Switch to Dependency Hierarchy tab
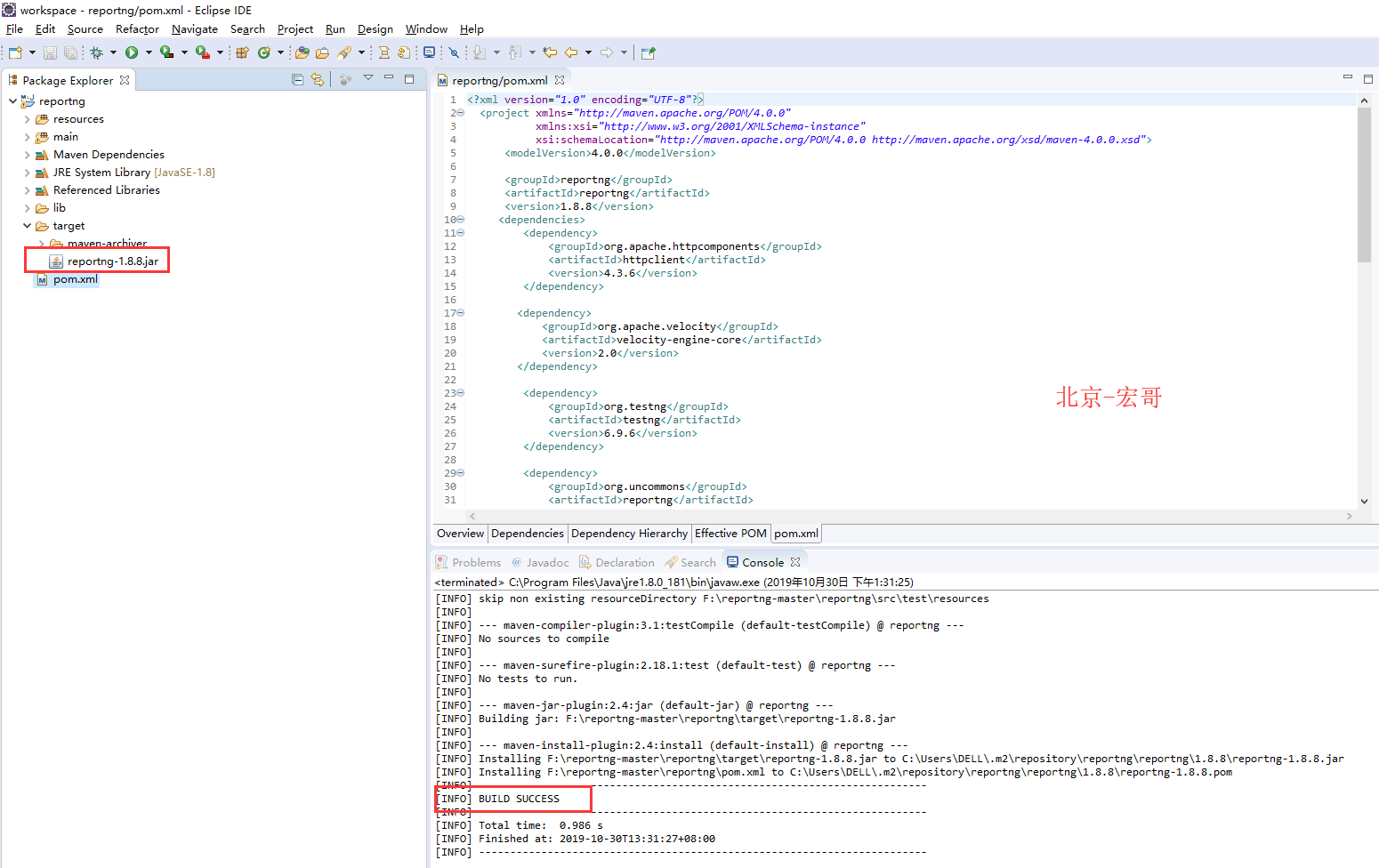 coord(629,534)
